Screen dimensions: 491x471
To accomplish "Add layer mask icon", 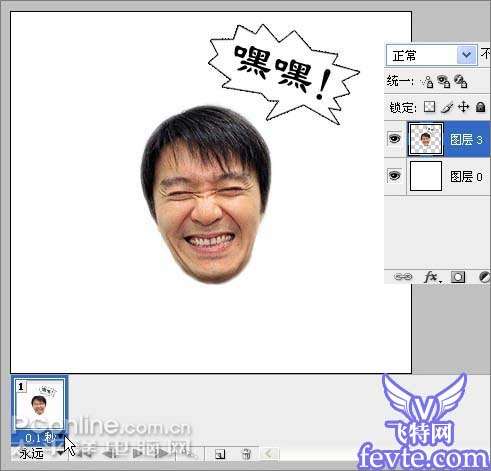I will click(x=458, y=277).
